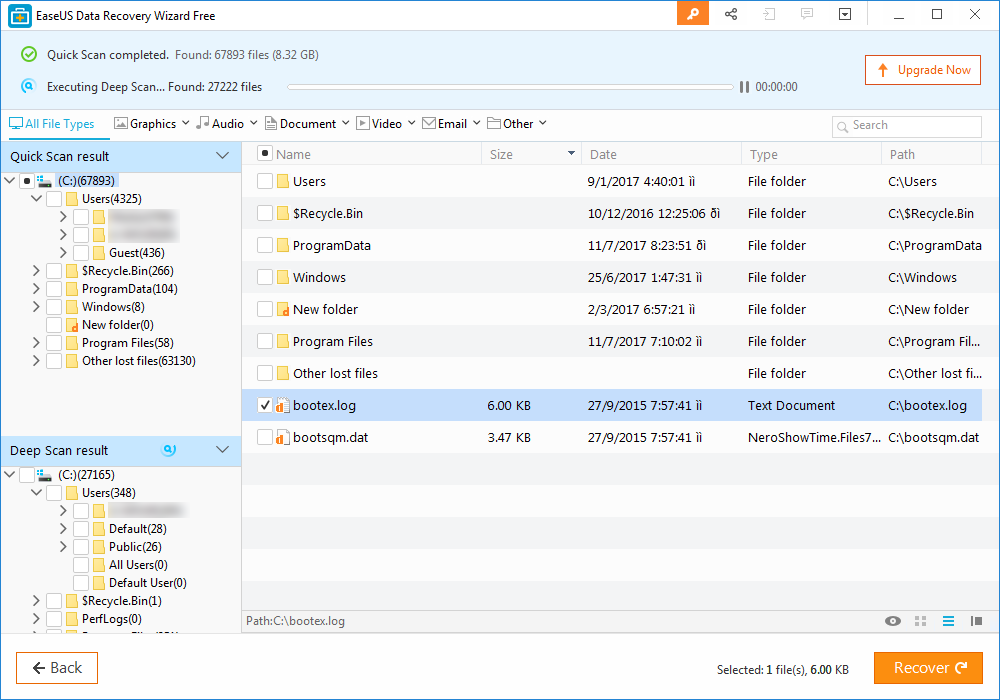This screenshot has width=1000, height=700.
Task: Switch to thumbnail grid view
Action: point(920,621)
